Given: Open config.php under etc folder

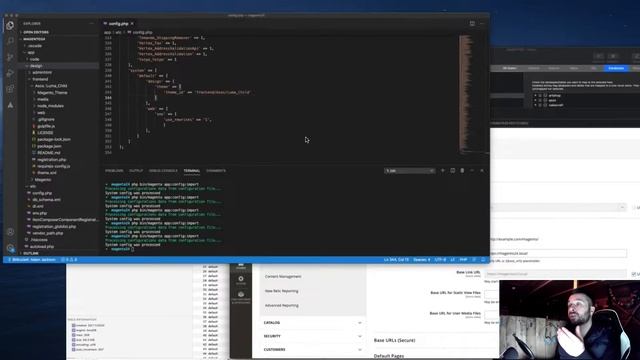Looking at the screenshot, I should [x=42, y=193].
